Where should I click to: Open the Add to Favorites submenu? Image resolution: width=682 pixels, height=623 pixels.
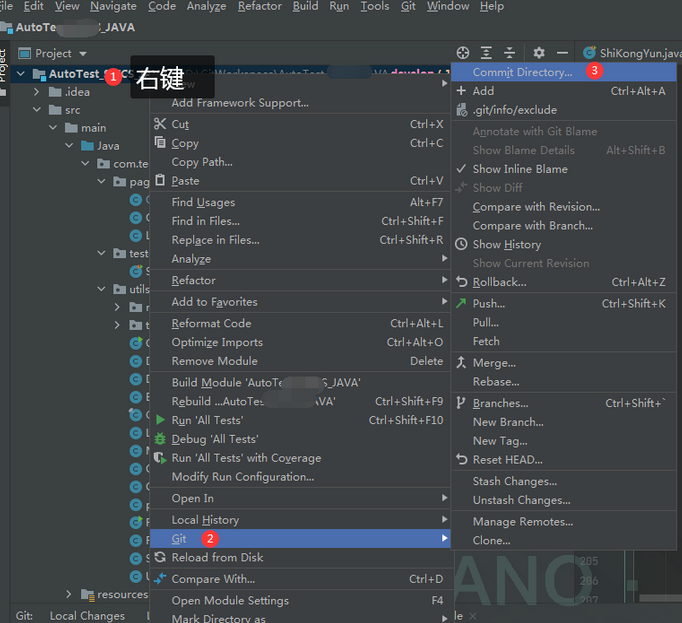[x=300, y=302]
